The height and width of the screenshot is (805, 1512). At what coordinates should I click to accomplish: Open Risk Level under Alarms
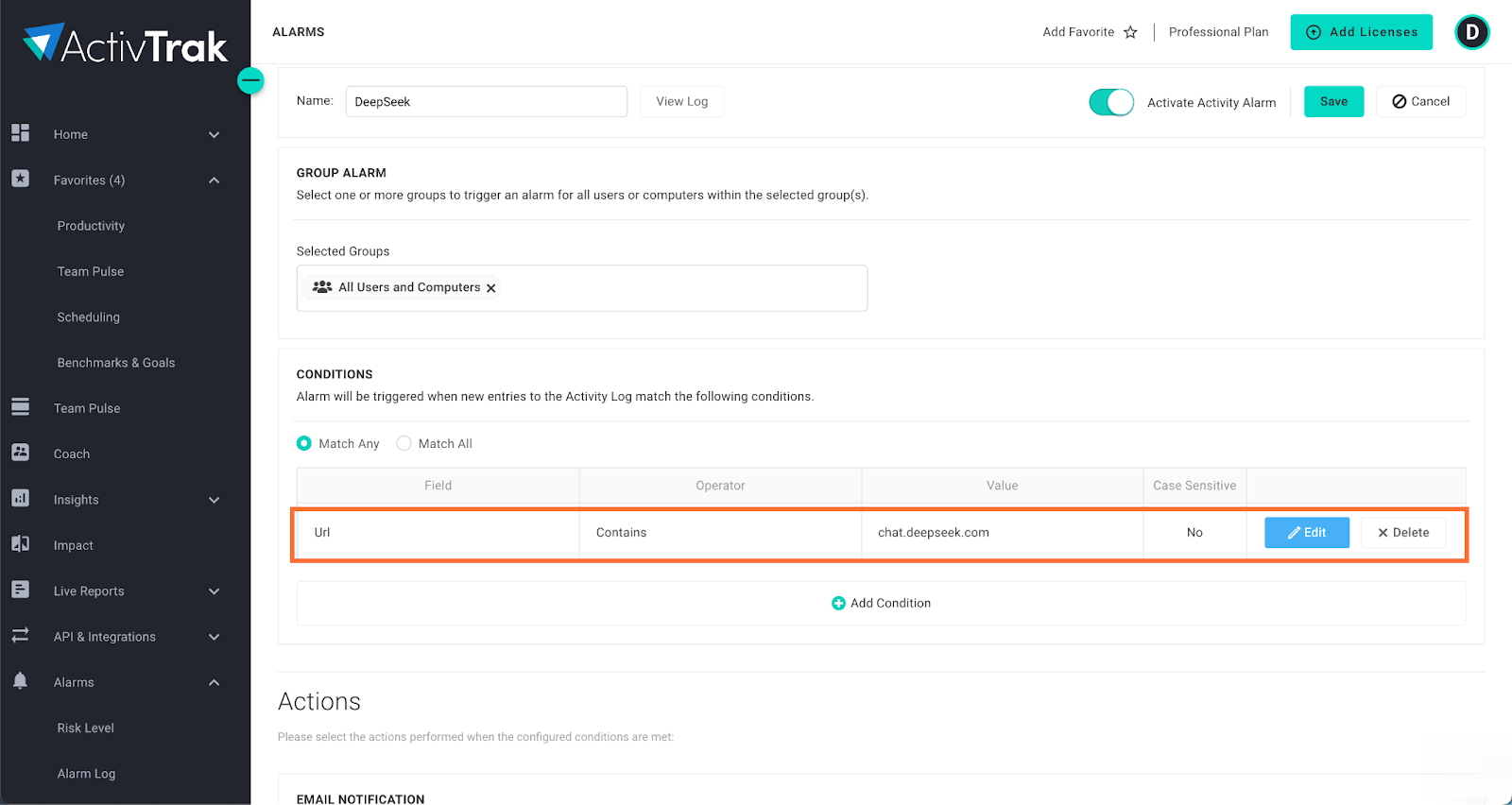(86, 728)
